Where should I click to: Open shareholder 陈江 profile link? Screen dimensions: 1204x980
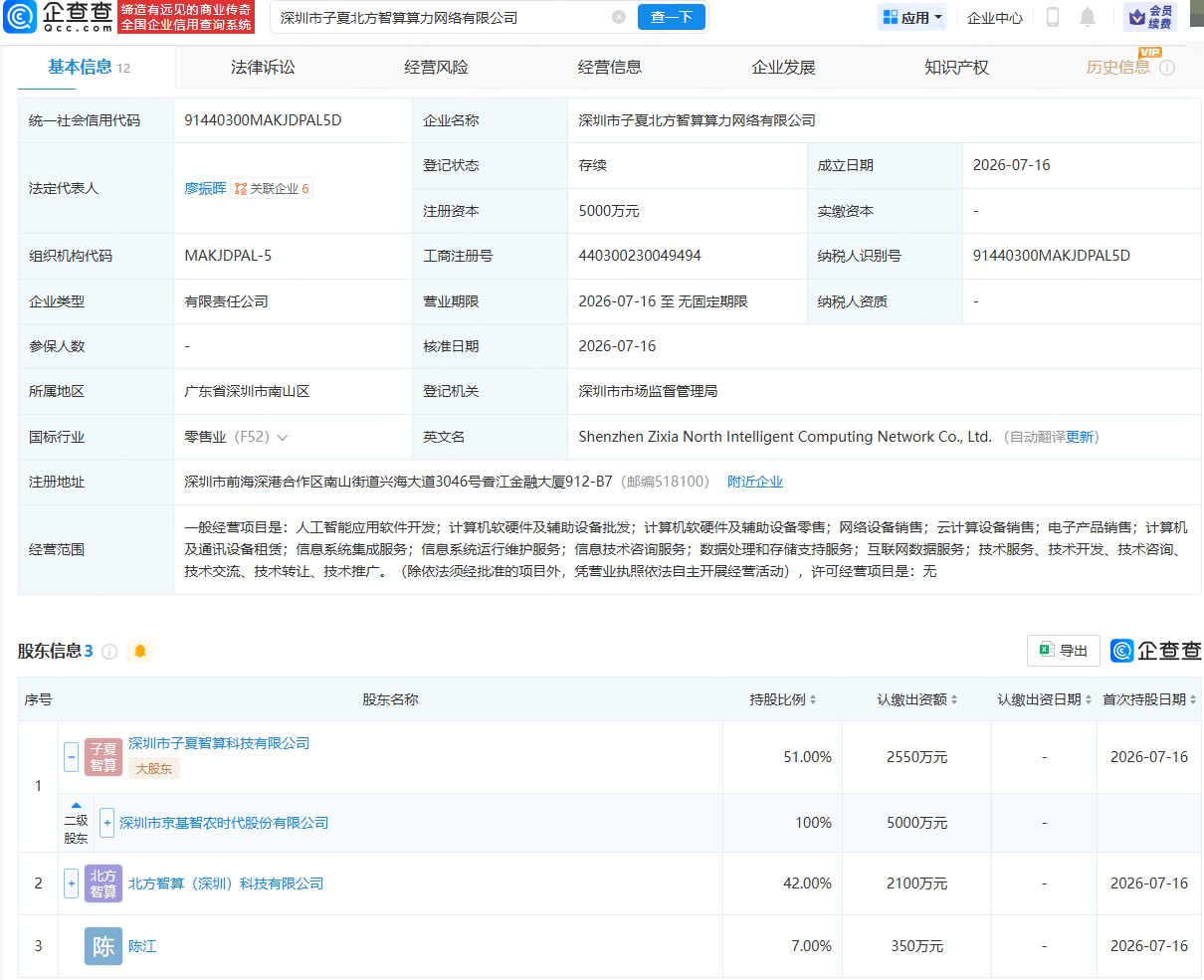point(142,946)
